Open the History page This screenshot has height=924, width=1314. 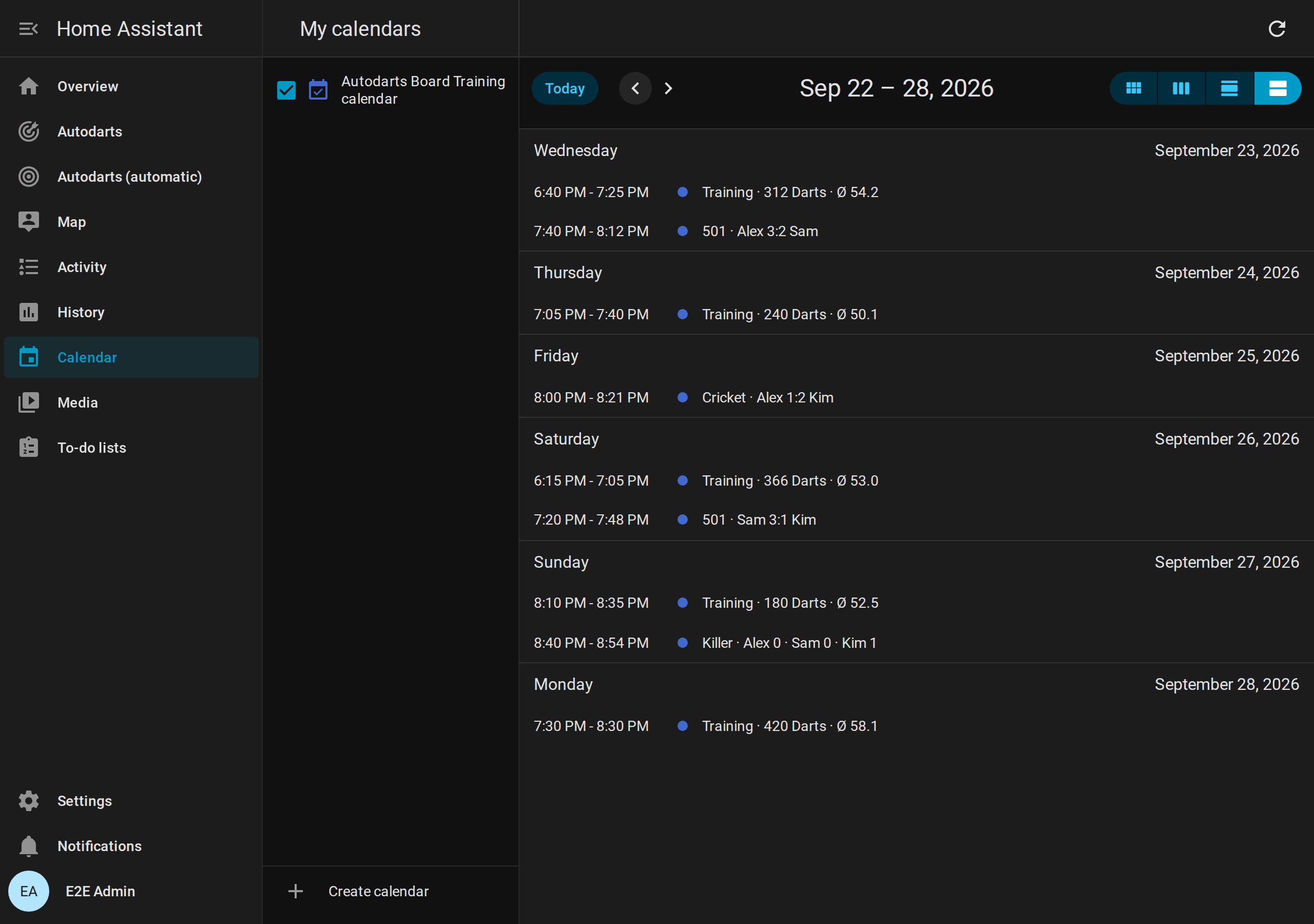pos(131,313)
